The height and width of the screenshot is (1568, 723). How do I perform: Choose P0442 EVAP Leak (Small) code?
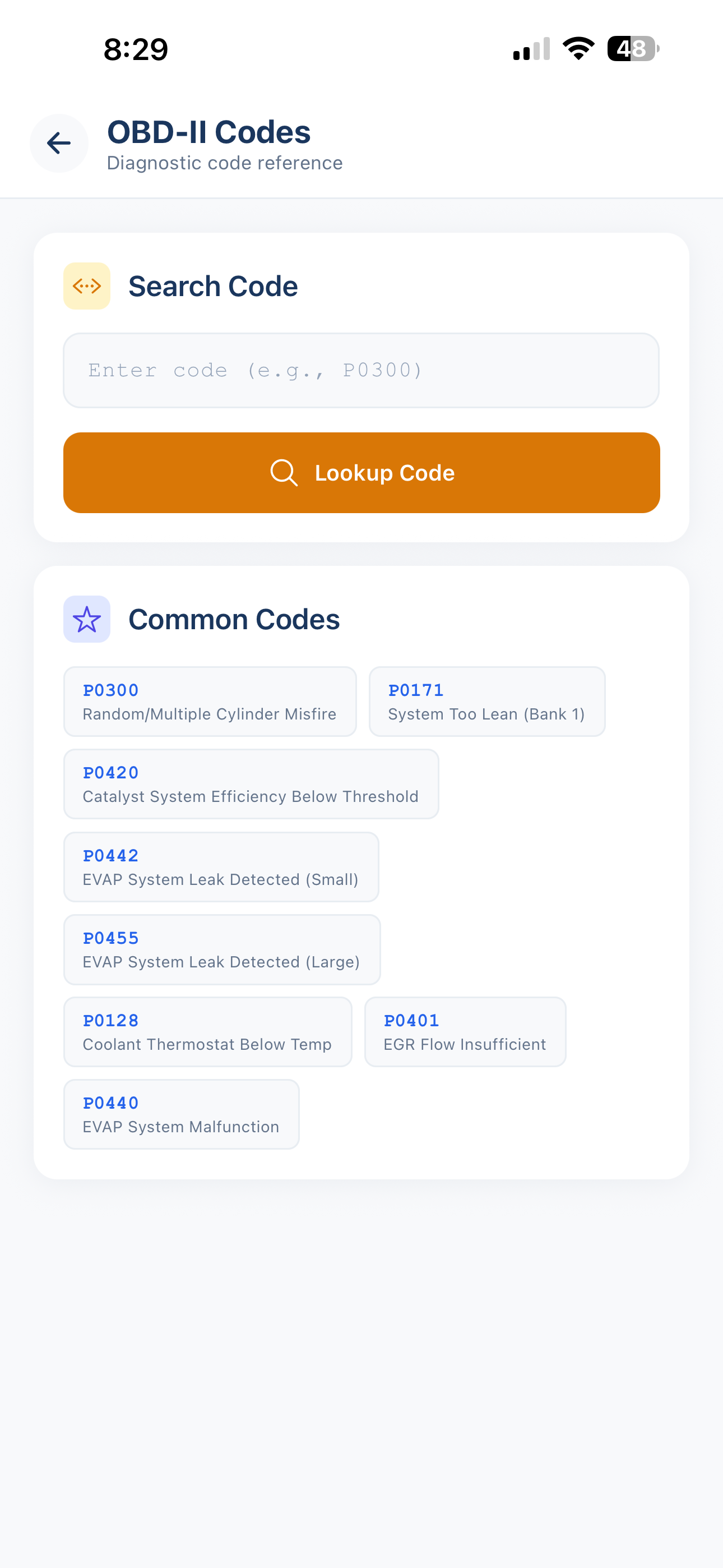(x=221, y=867)
